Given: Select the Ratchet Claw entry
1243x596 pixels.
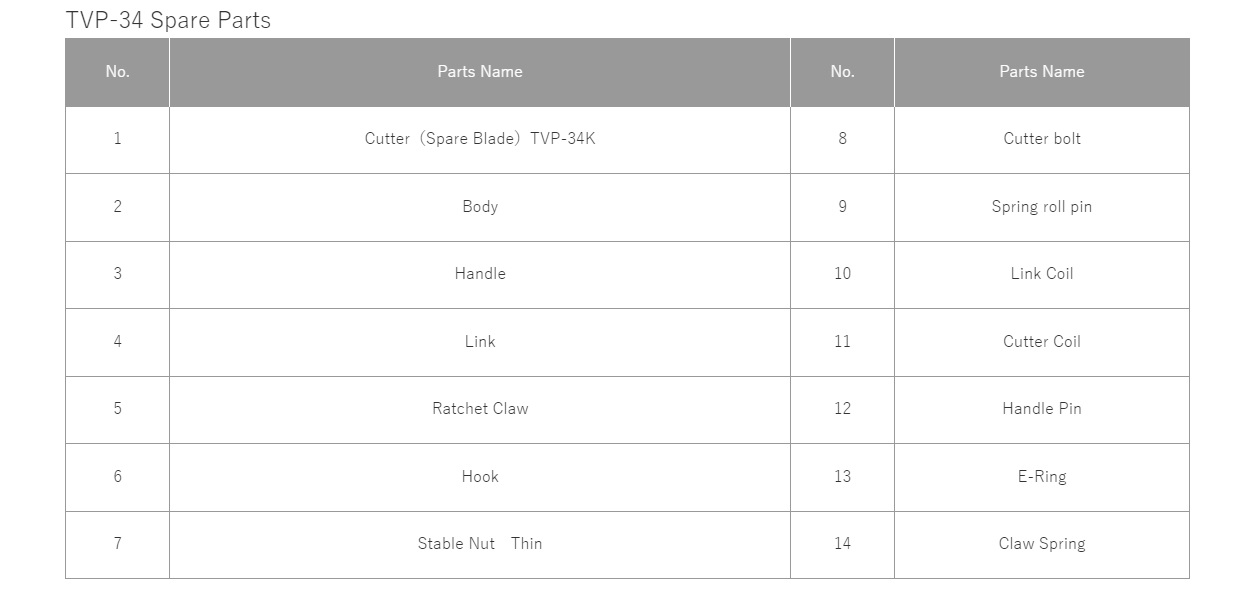Looking at the screenshot, I should click(x=480, y=409).
